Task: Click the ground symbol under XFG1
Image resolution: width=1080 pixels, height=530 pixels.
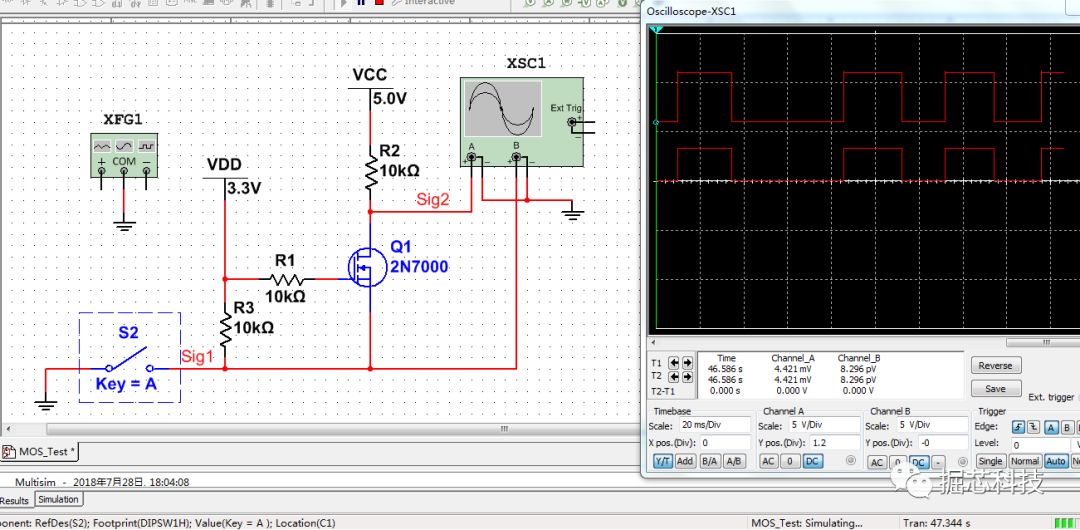Action: click(x=124, y=225)
